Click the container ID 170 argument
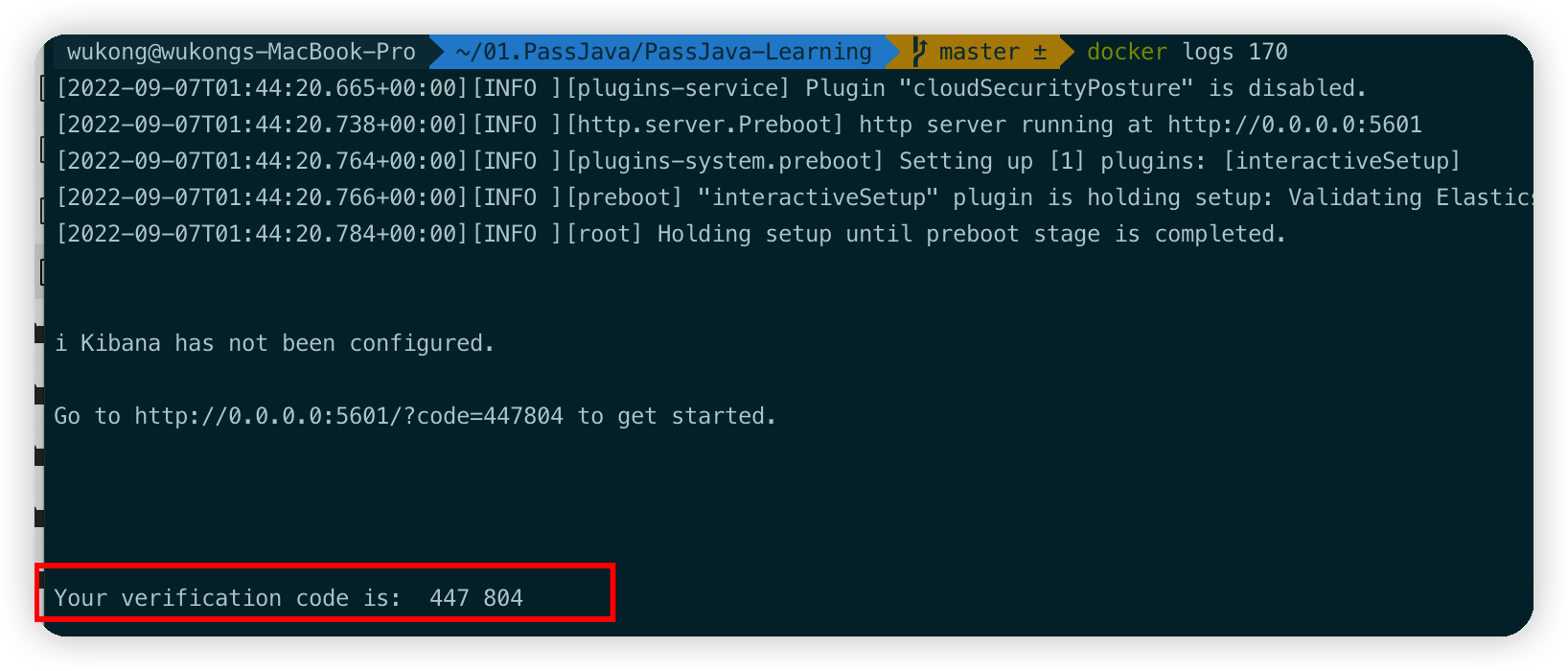This screenshot has width=1568, height=671. click(1268, 52)
